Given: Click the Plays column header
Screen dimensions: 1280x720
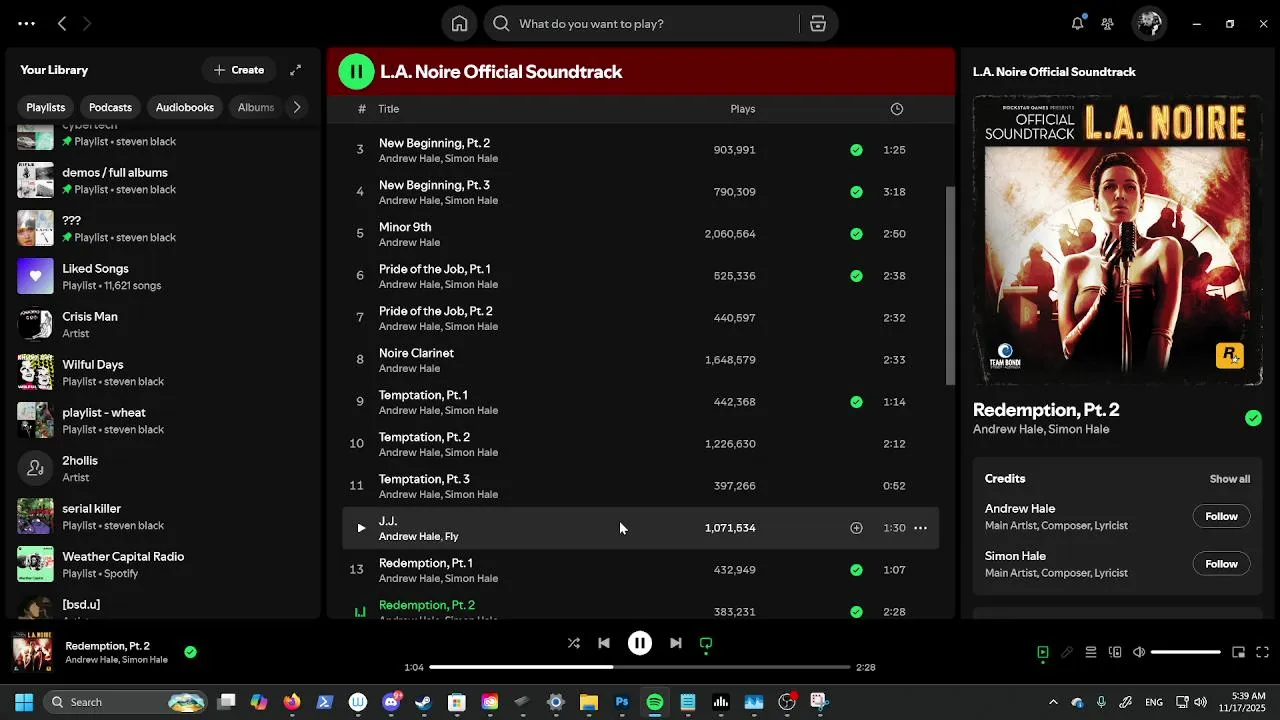Looking at the screenshot, I should [x=742, y=108].
